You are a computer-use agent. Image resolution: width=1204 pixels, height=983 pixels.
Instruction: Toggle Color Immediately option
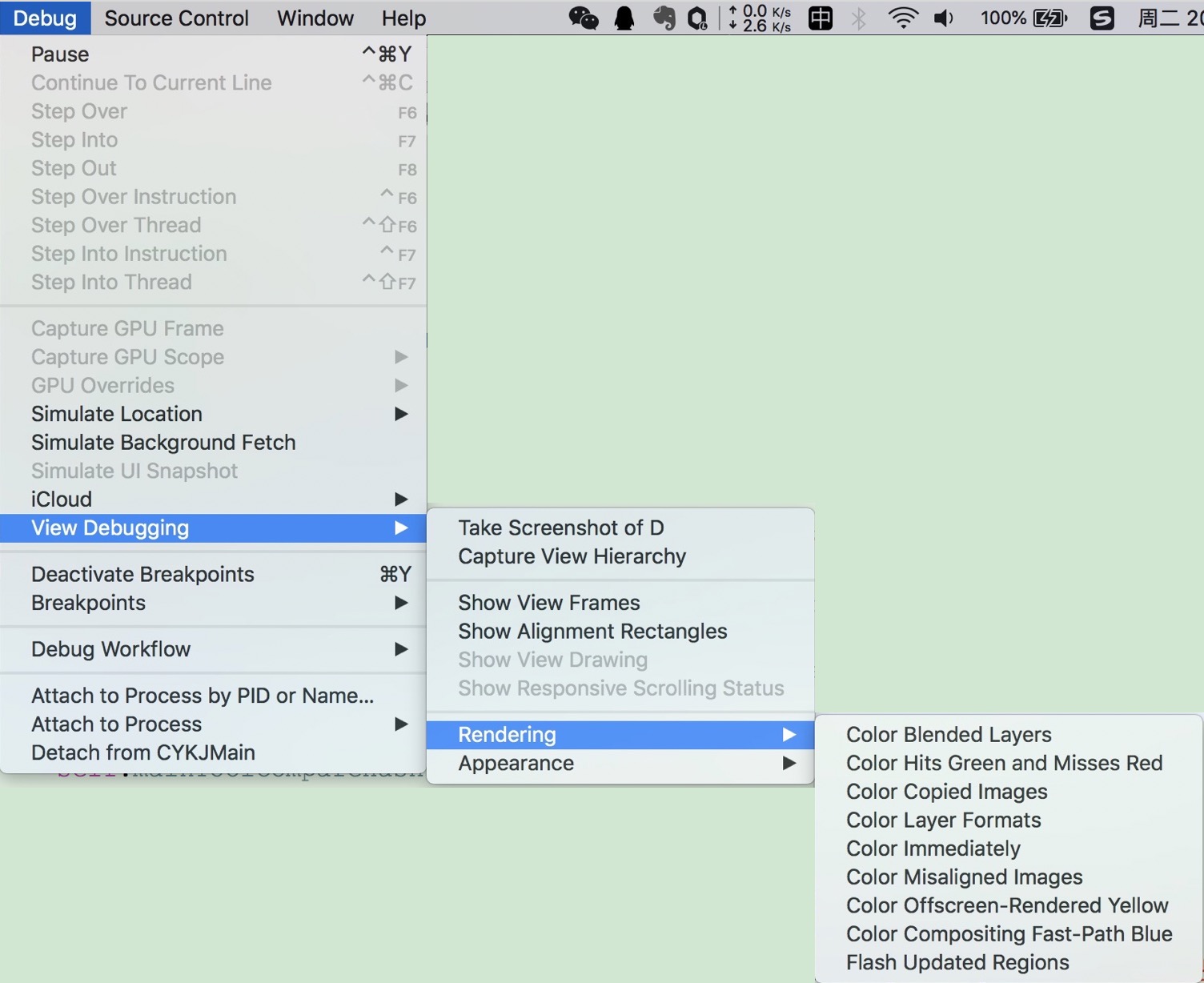click(x=1009, y=849)
